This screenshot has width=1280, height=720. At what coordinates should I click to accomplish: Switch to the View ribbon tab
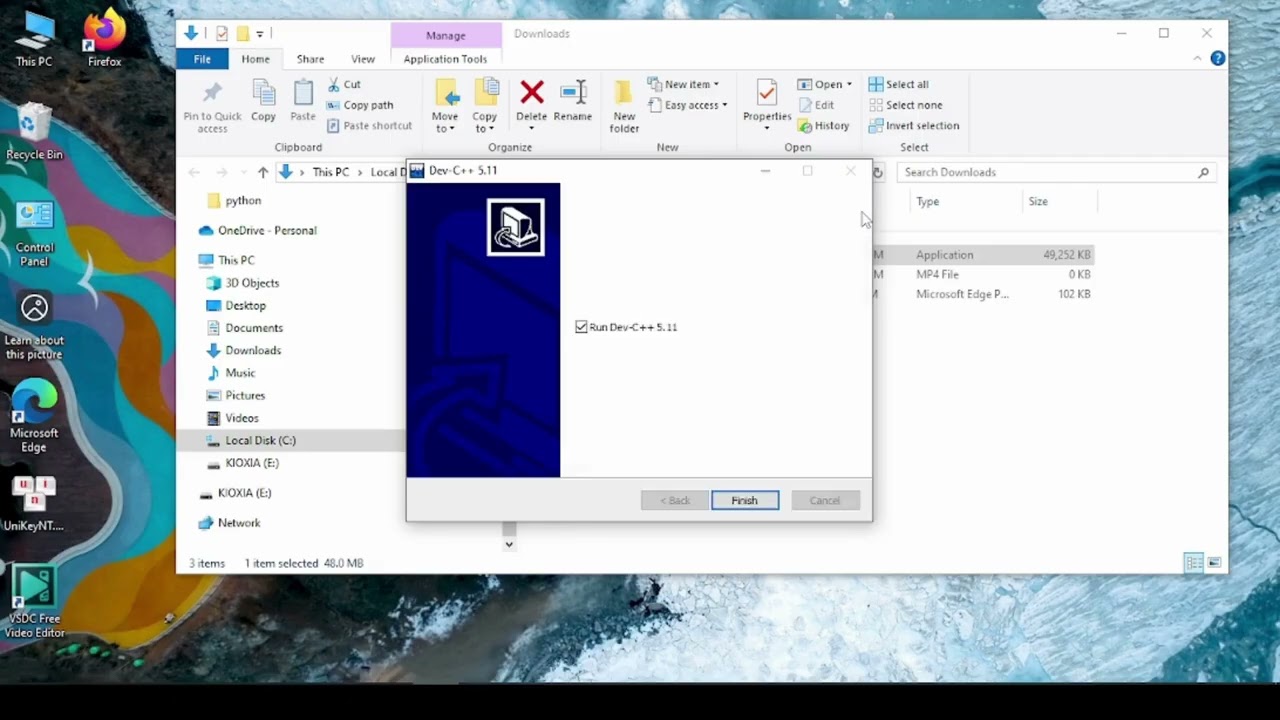(363, 59)
